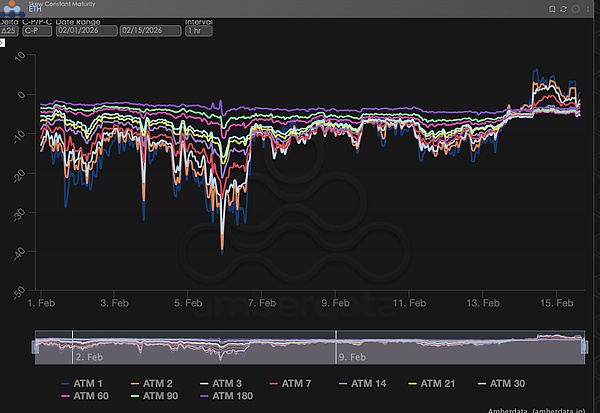Click the end date field 02/15/2026
600x413 pixels.
point(150,30)
